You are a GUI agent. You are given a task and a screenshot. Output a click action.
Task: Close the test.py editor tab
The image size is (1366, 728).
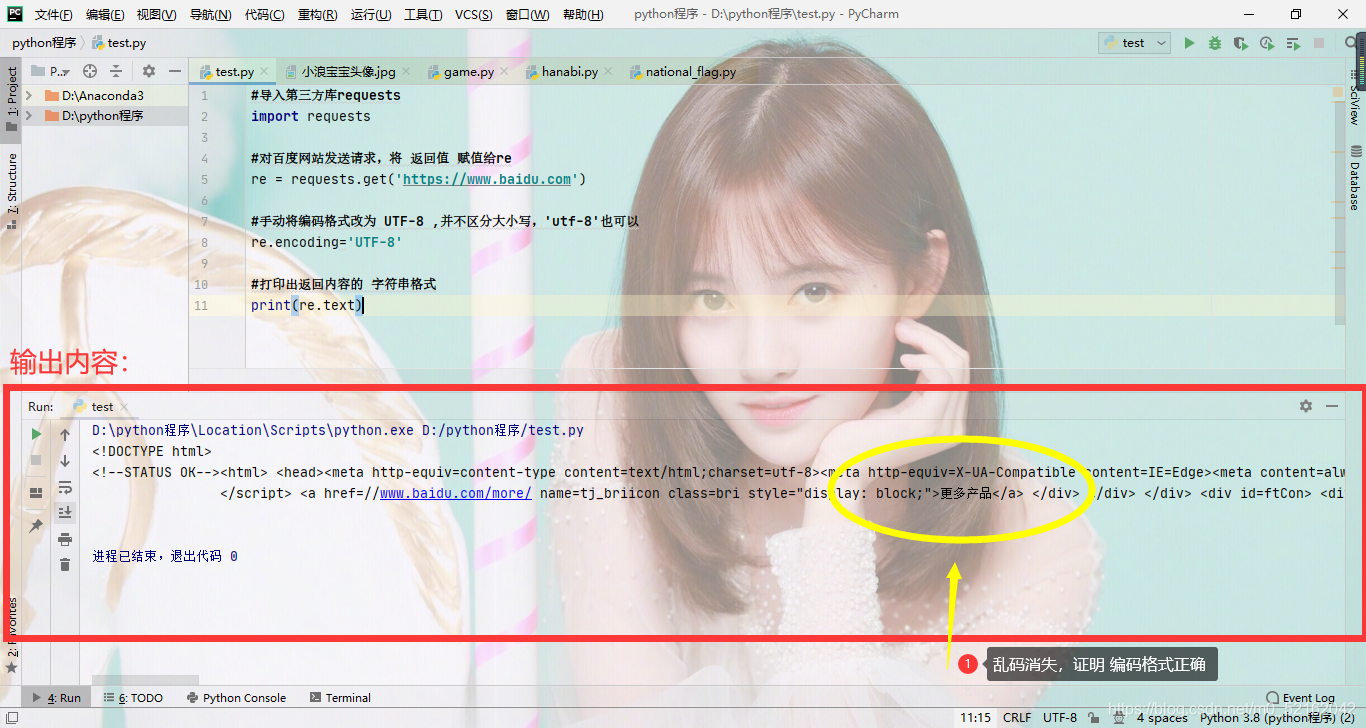click(x=265, y=72)
